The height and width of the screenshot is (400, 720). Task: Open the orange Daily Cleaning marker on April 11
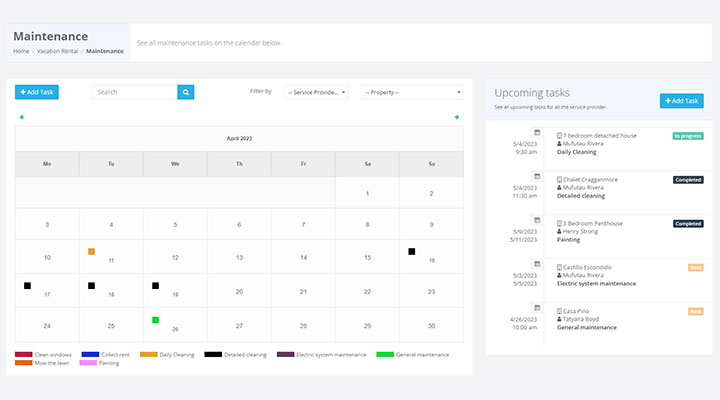[x=91, y=251]
